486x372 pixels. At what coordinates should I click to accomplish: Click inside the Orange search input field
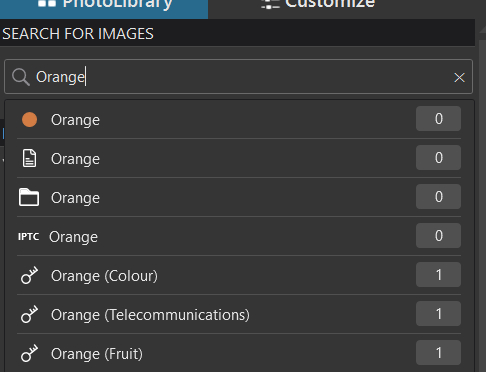(x=238, y=77)
